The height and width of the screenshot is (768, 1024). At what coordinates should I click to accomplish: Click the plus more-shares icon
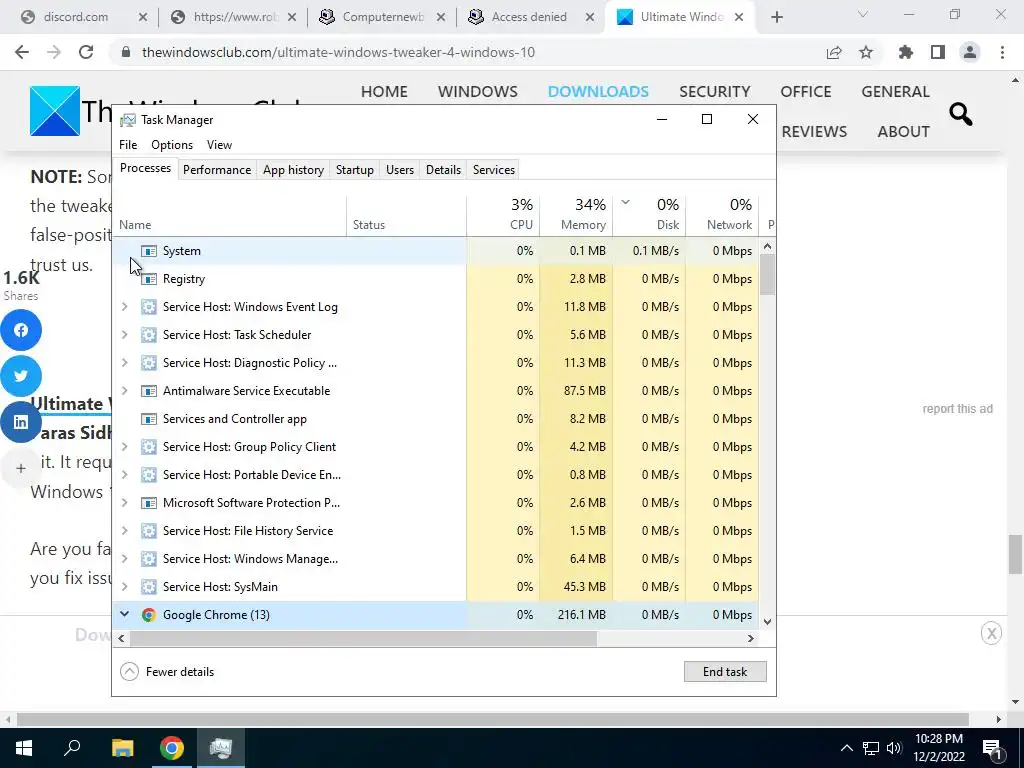pos(21,468)
